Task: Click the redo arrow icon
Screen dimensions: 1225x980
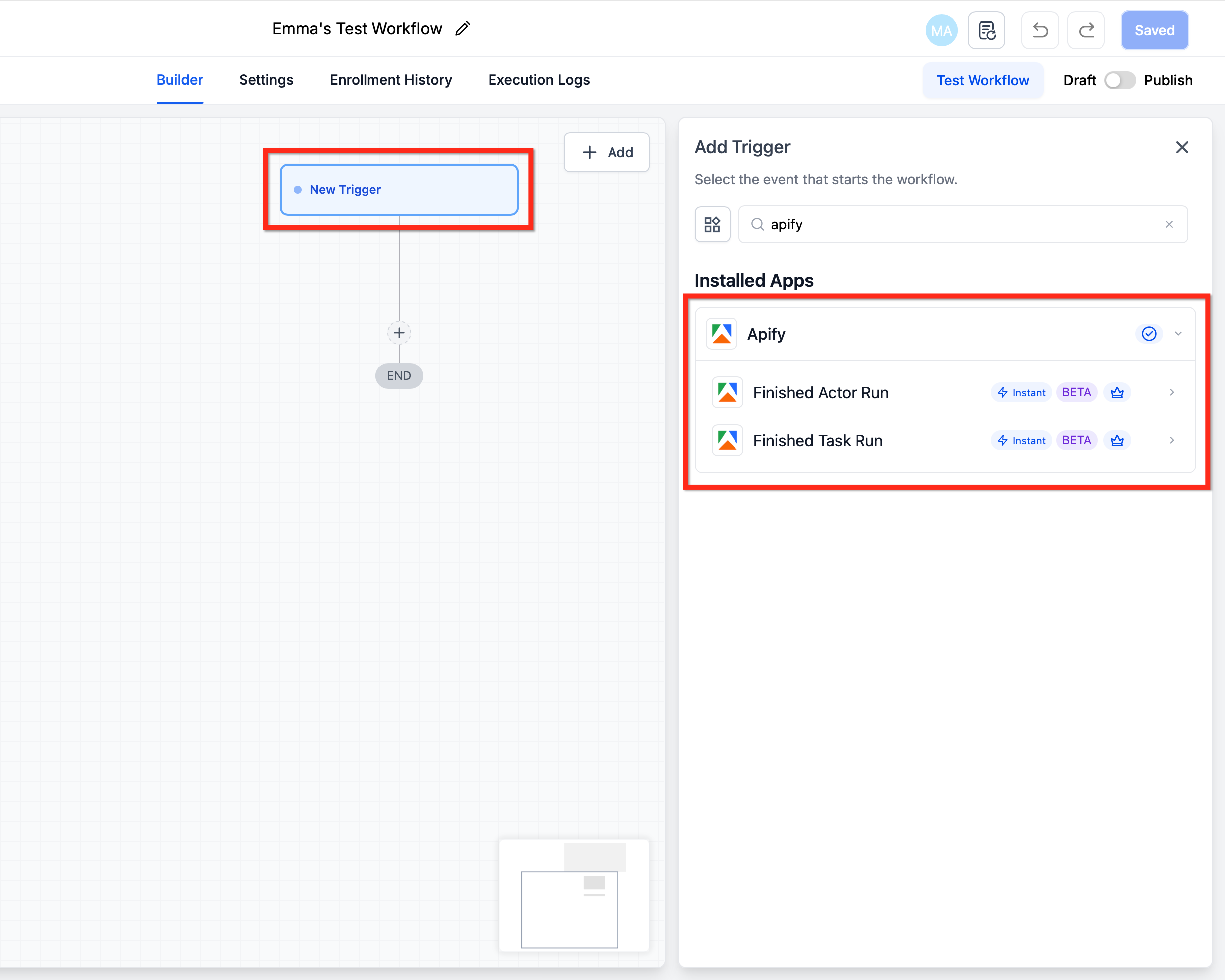Action: [1086, 30]
